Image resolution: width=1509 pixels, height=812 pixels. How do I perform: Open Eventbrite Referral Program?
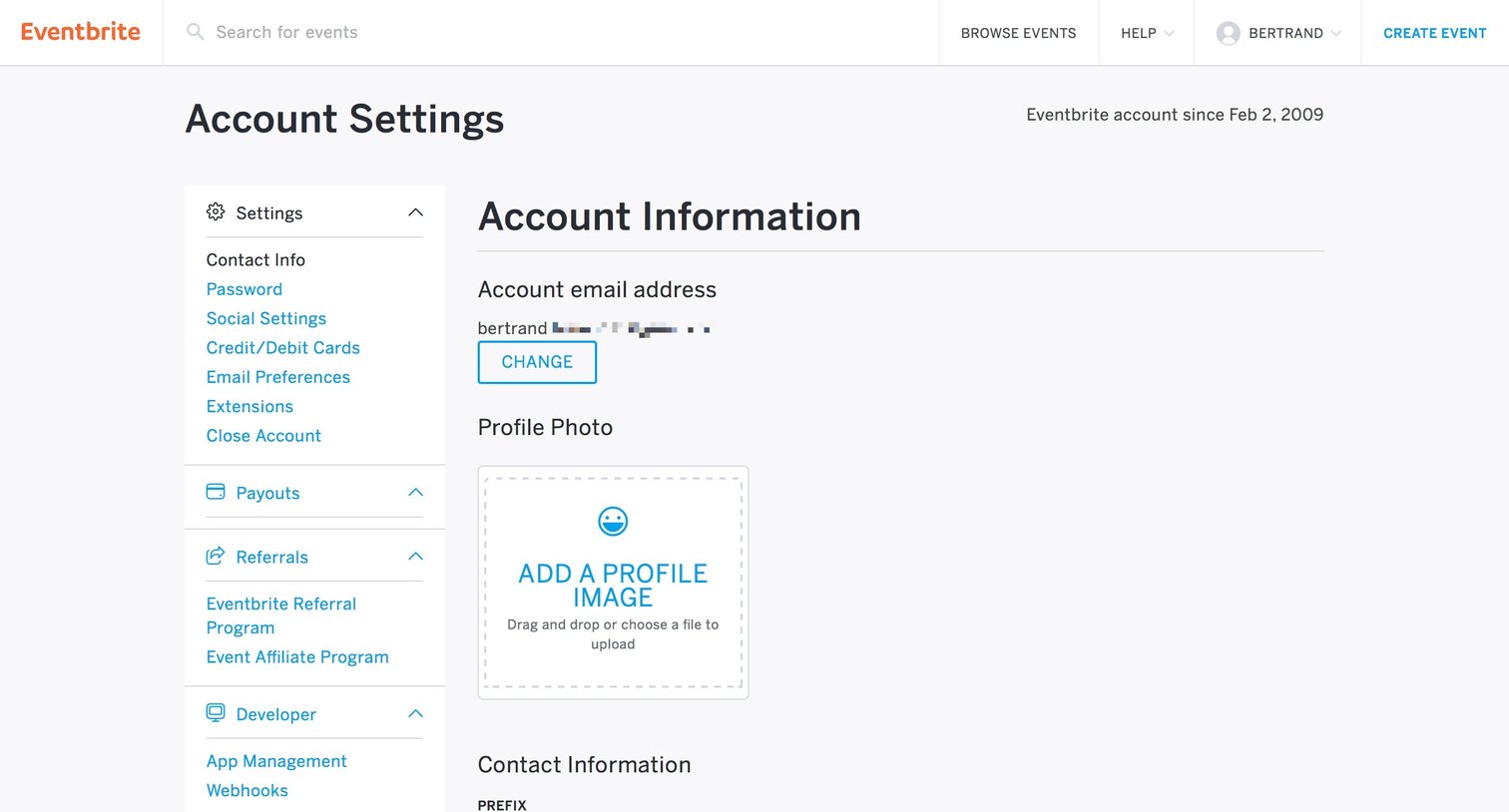(x=281, y=615)
